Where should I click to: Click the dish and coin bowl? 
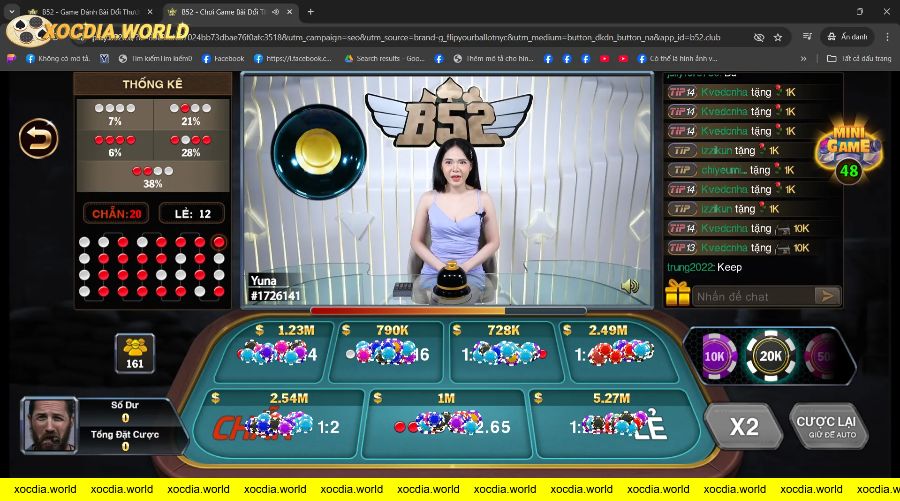click(319, 152)
